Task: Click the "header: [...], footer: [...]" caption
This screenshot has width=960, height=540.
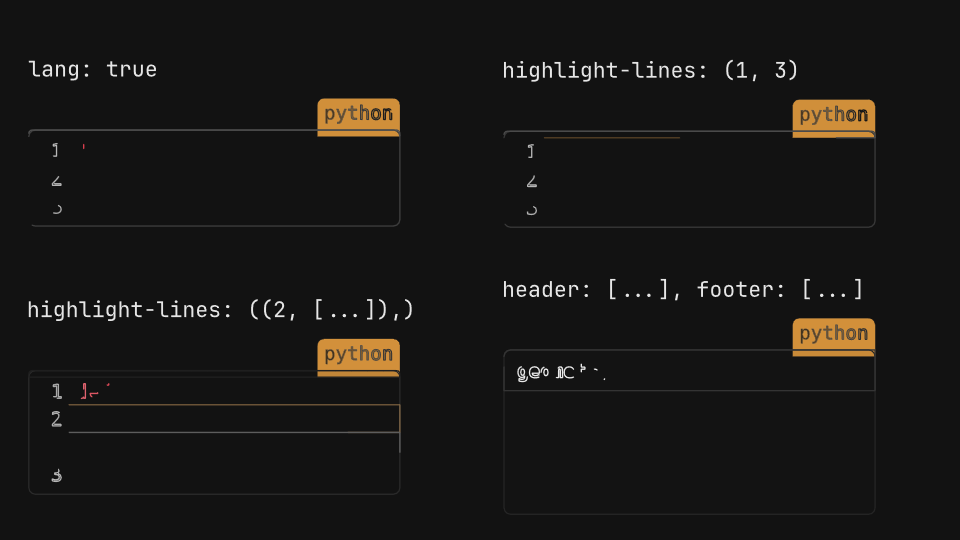Action: 683,289
